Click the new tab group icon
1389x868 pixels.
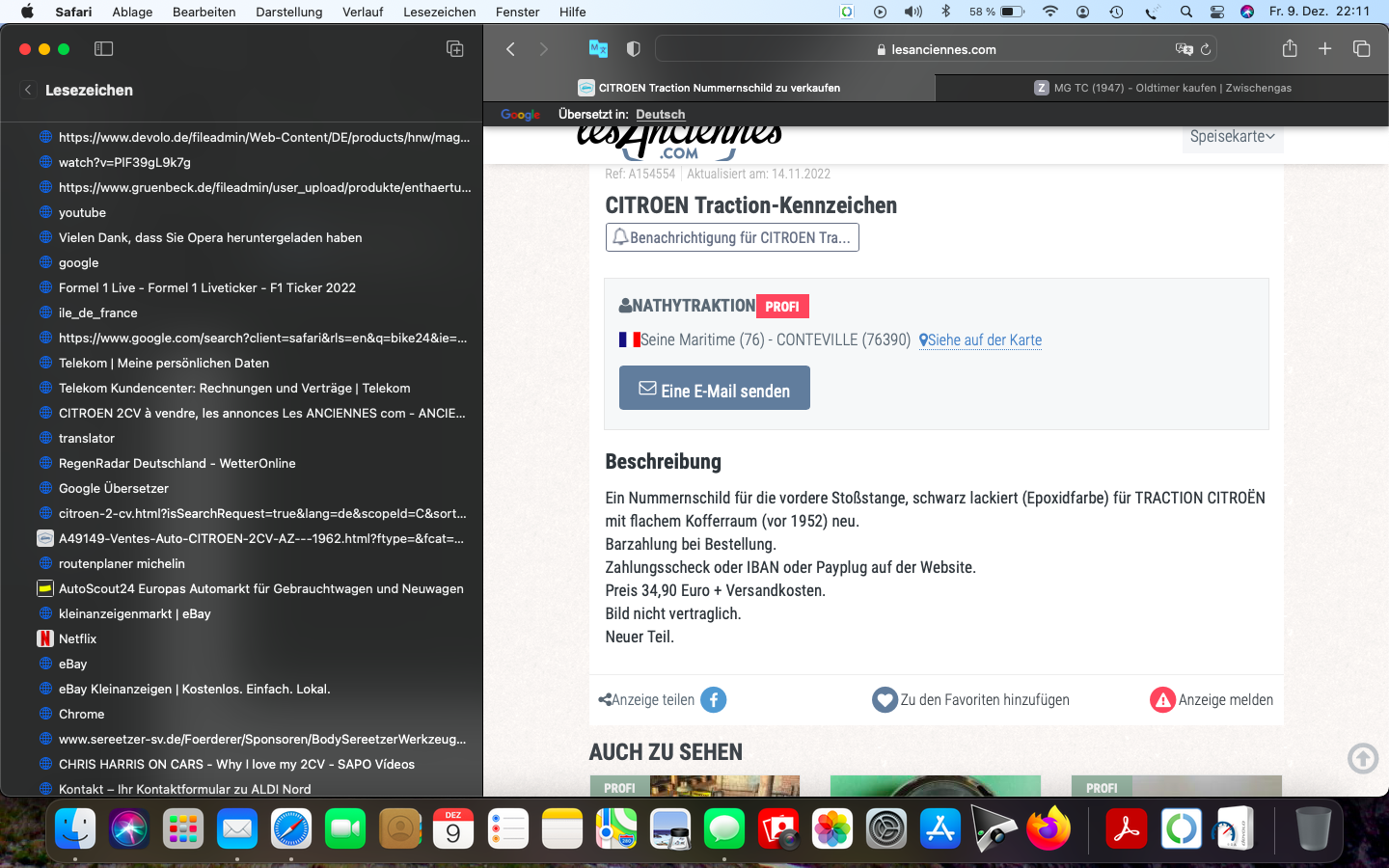[x=455, y=49]
